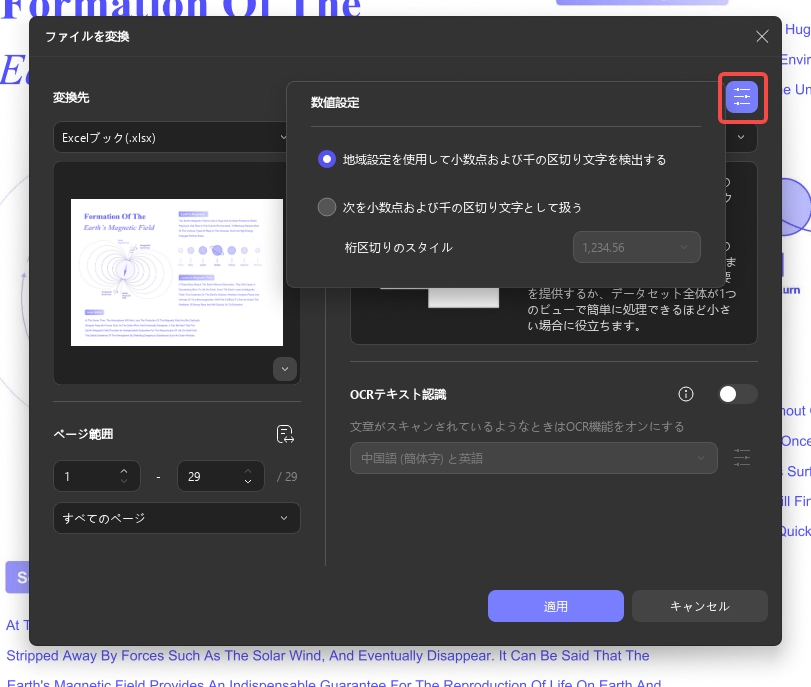Increase the start page number

(x=124, y=471)
